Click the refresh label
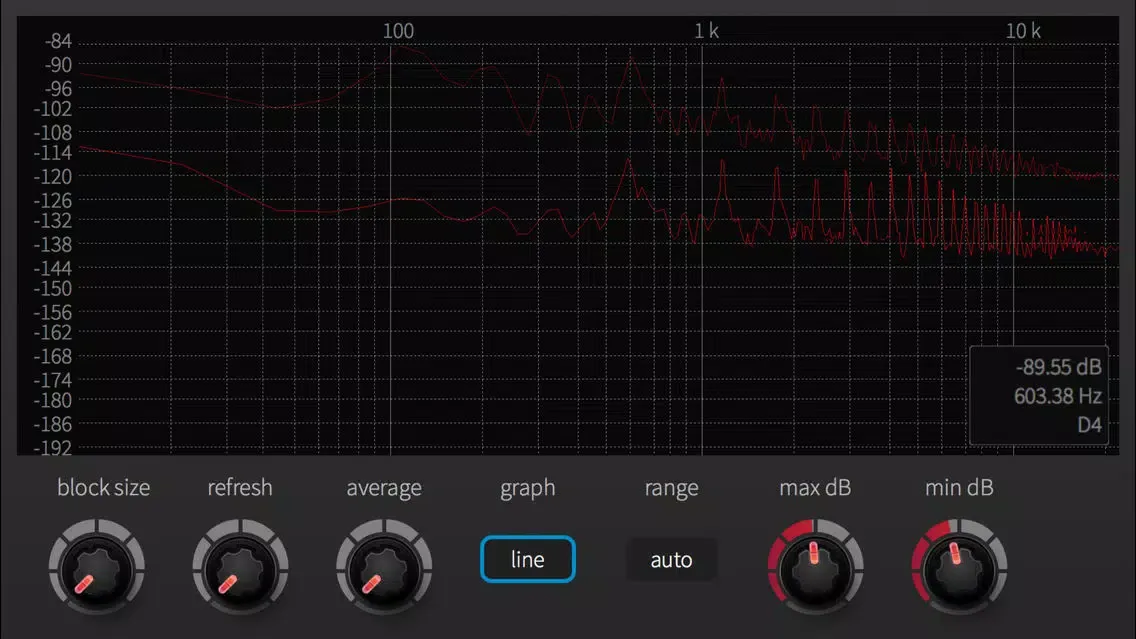 pos(240,488)
